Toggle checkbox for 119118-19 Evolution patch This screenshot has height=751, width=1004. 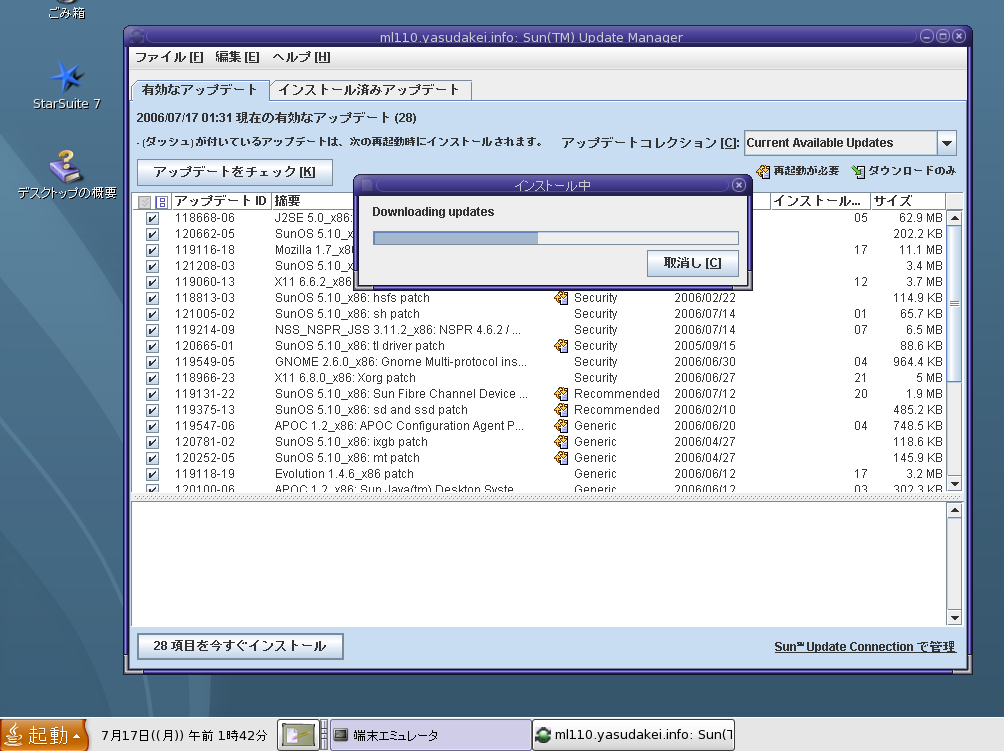tap(152, 474)
